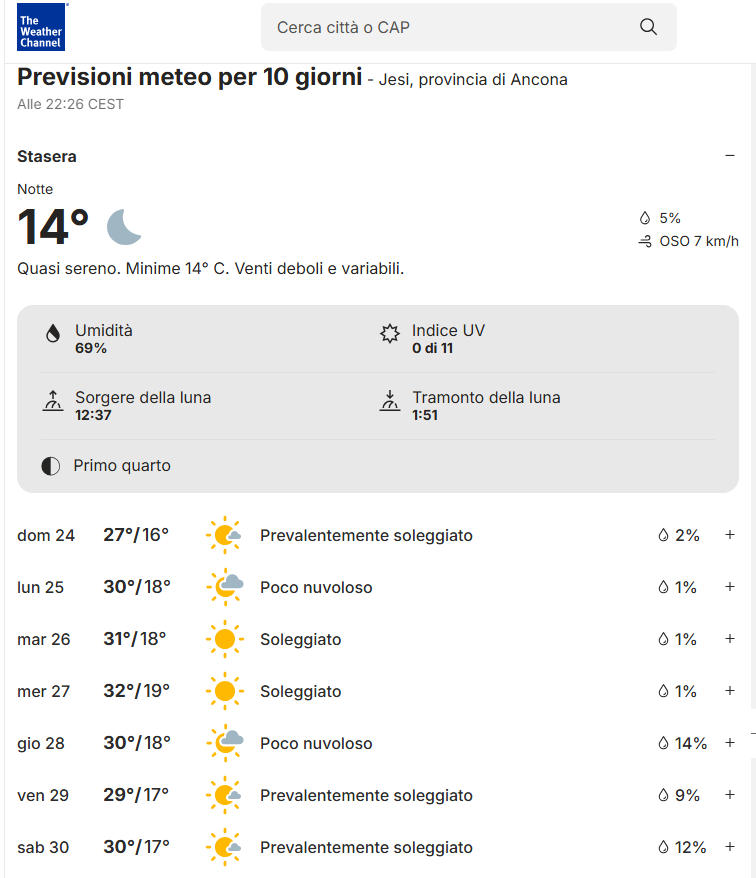Click the partly cloudy icon for lun 25
756x878 pixels.
(225, 587)
